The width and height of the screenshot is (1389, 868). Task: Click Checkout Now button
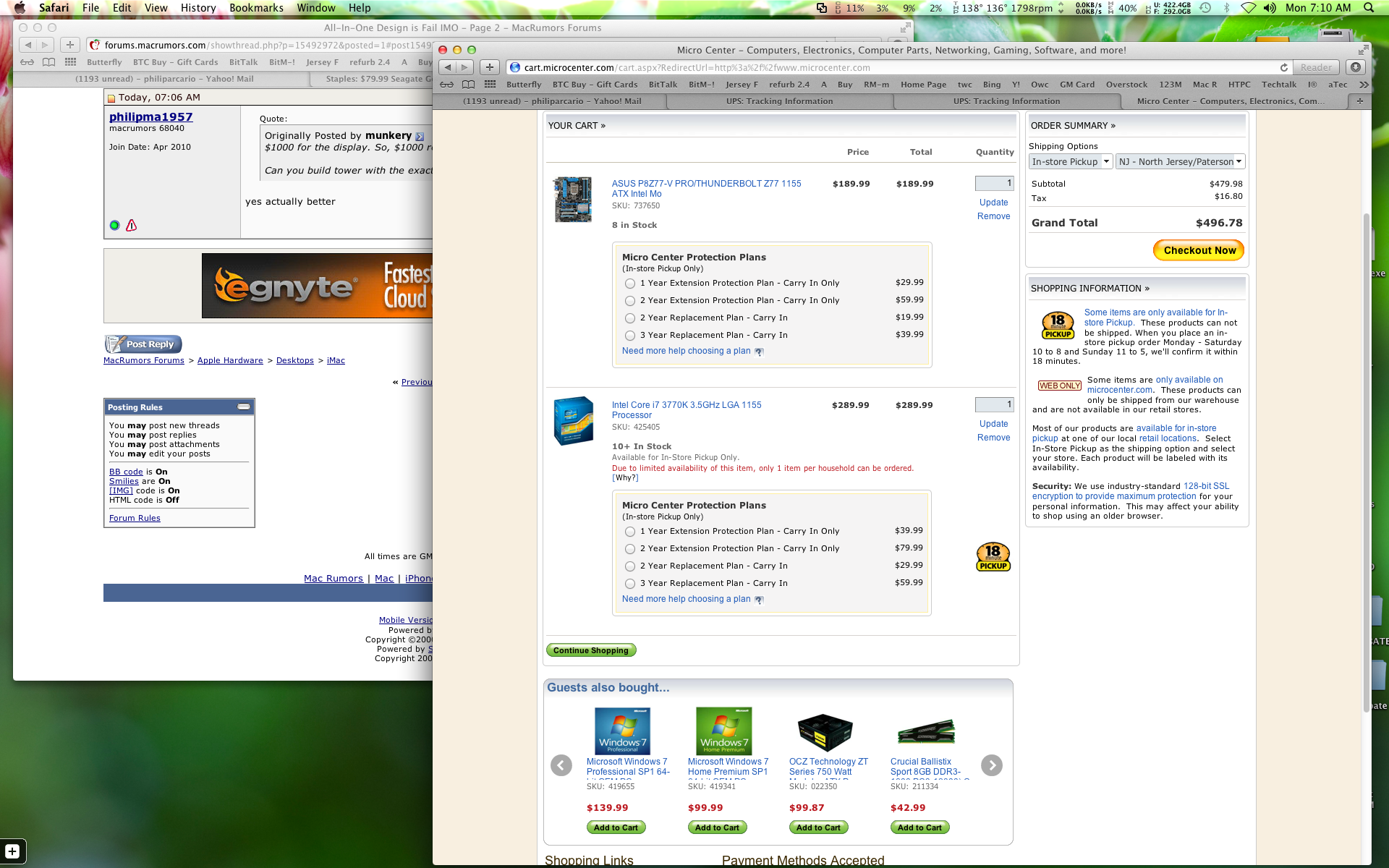click(1199, 250)
